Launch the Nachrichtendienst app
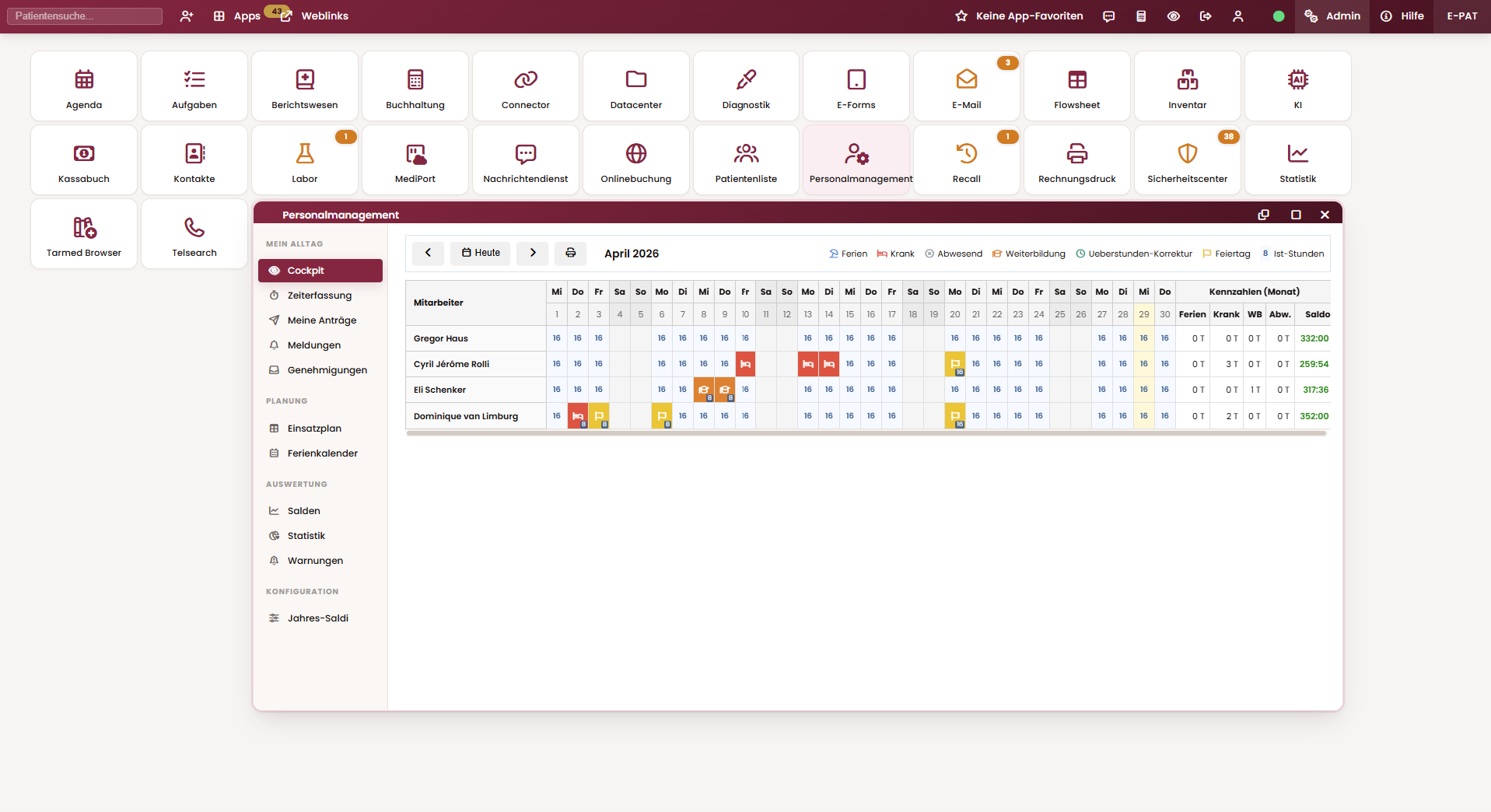This screenshot has height=812, width=1491. (x=526, y=160)
